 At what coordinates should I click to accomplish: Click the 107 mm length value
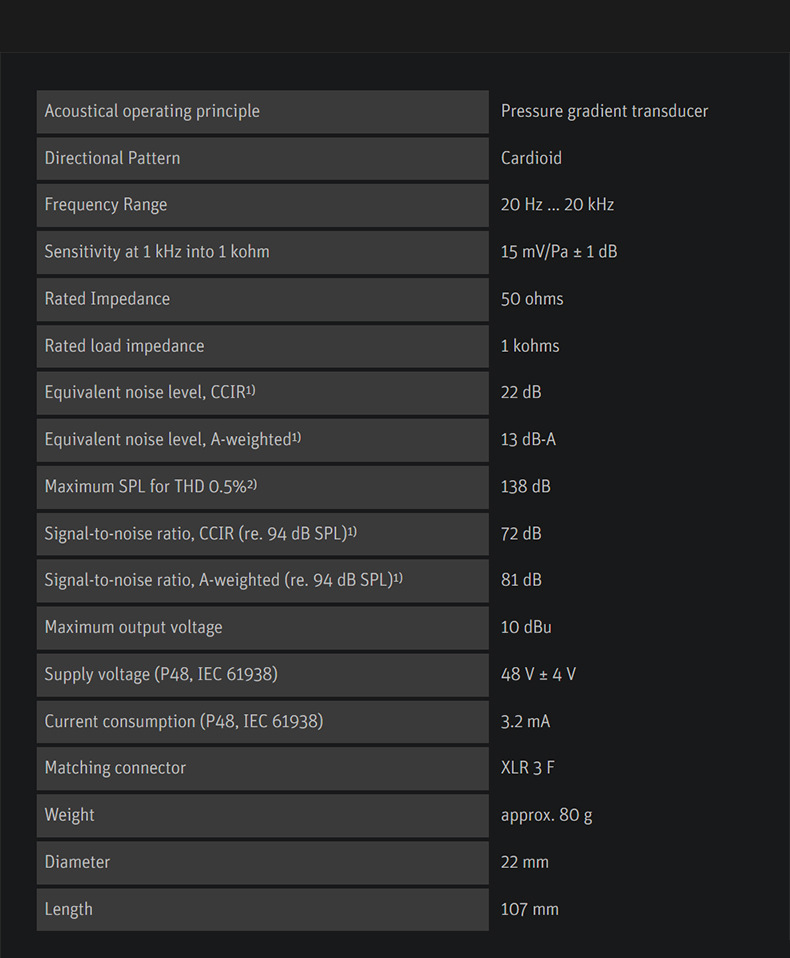point(529,909)
